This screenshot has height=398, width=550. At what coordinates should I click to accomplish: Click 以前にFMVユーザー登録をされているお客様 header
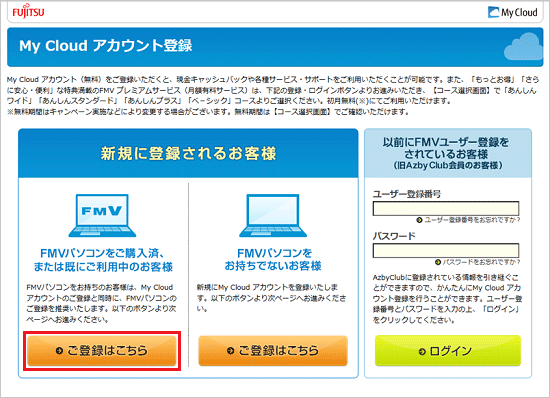(448, 153)
